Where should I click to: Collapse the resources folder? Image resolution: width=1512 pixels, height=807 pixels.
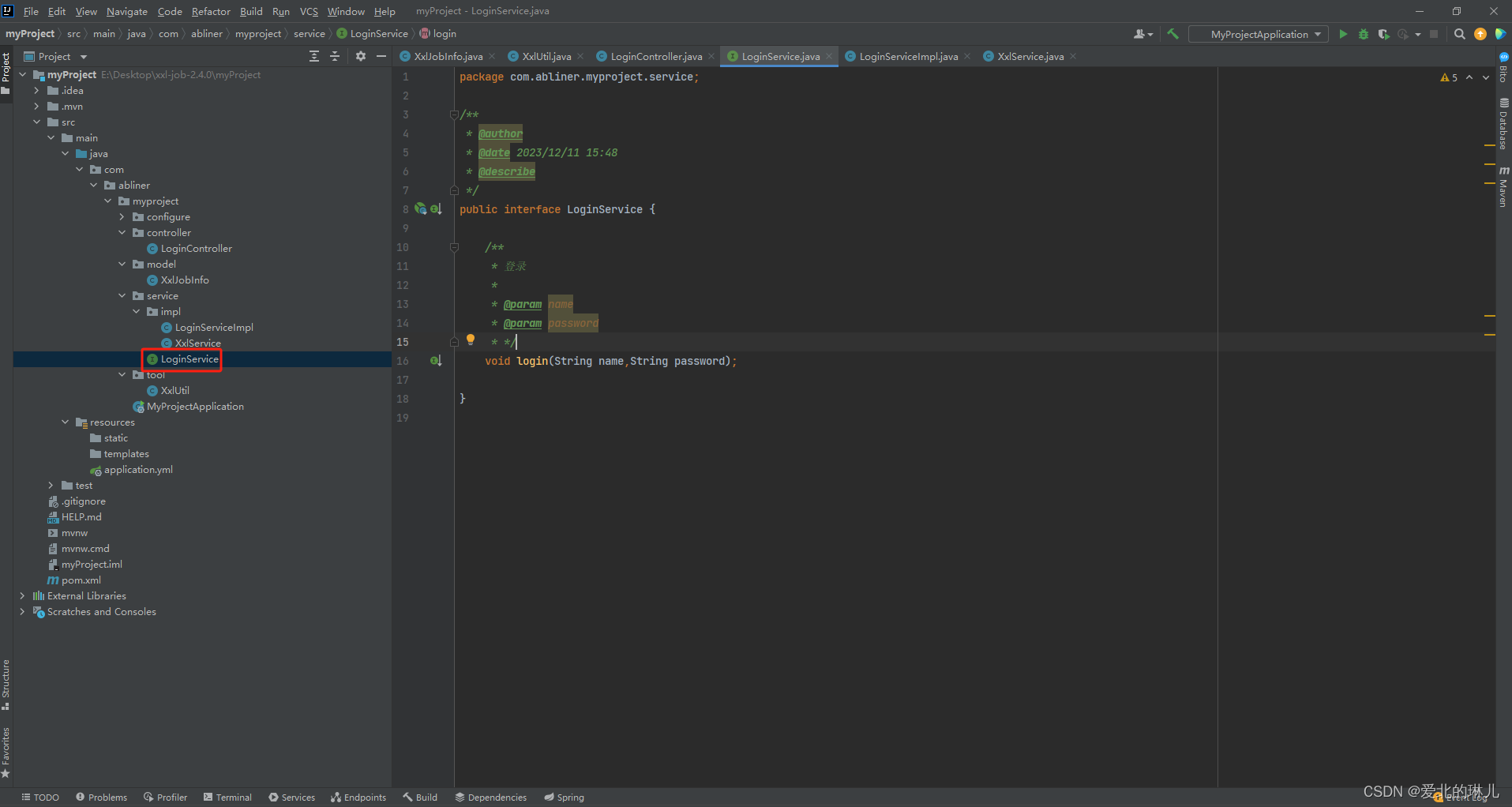tap(65, 422)
